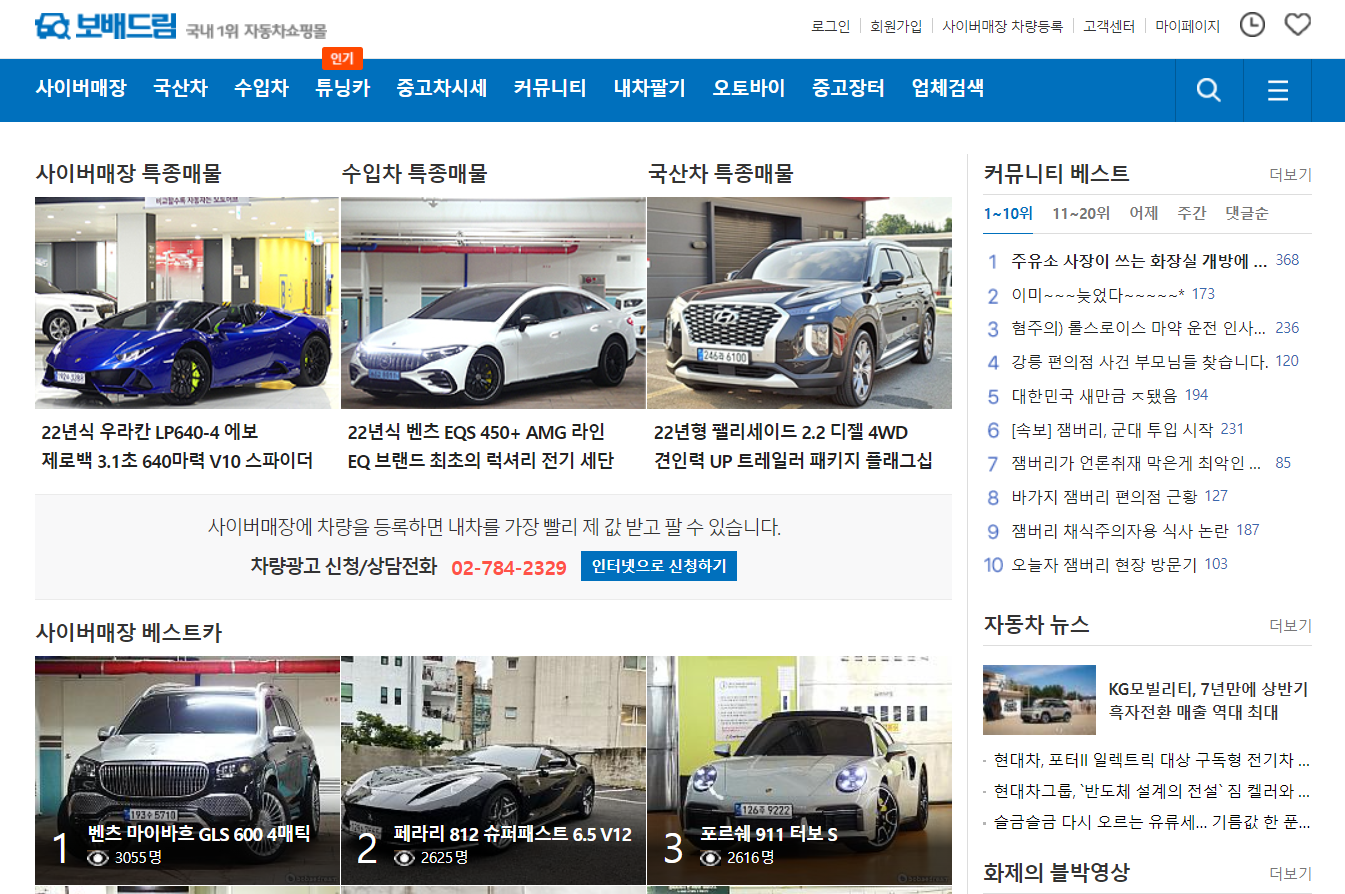Open the search magnifier icon

[x=1209, y=90]
